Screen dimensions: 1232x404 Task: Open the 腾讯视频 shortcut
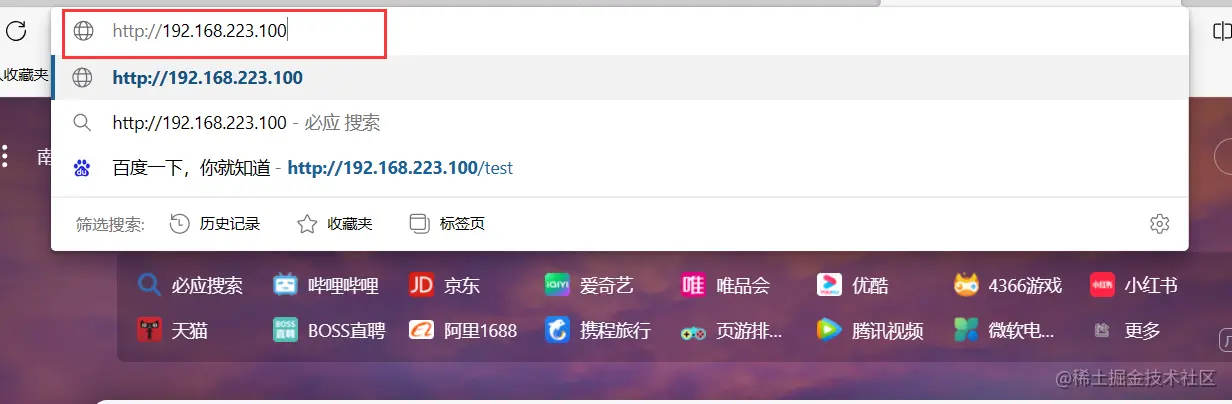[x=869, y=330]
